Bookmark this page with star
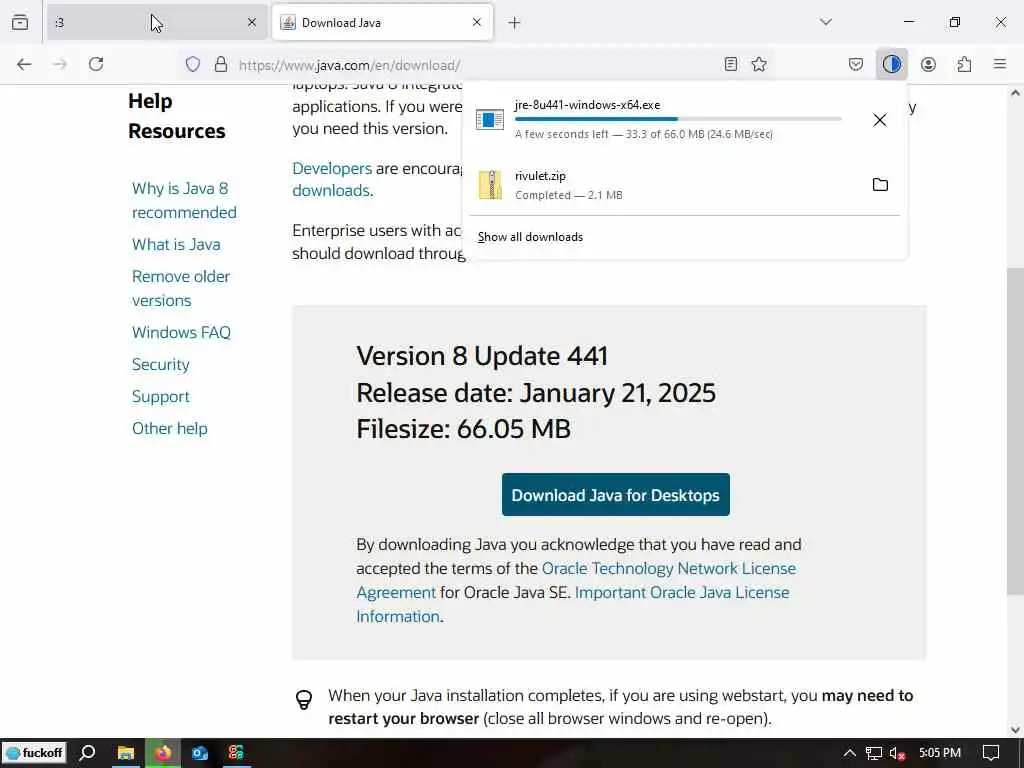The width and height of the screenshot is (1024, 768). click(x=759, y=64)
